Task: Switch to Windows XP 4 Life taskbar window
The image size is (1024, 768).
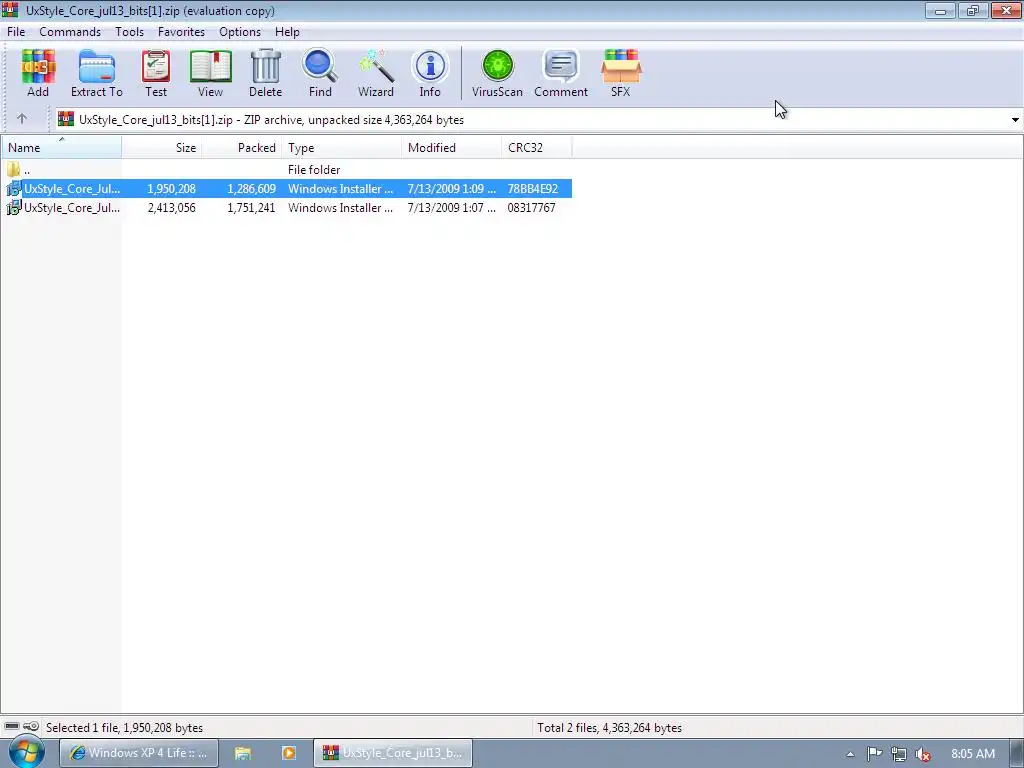Action: point(139,753)
